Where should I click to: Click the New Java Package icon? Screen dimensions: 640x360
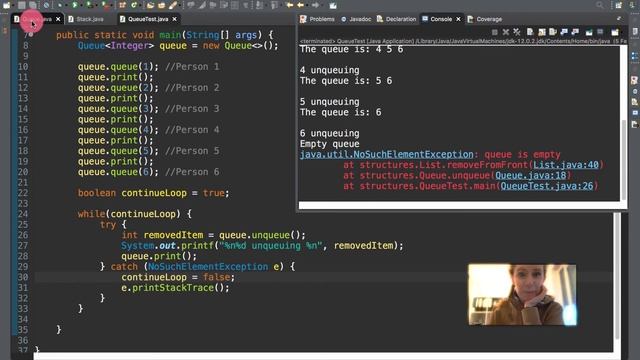pos(122,5)
